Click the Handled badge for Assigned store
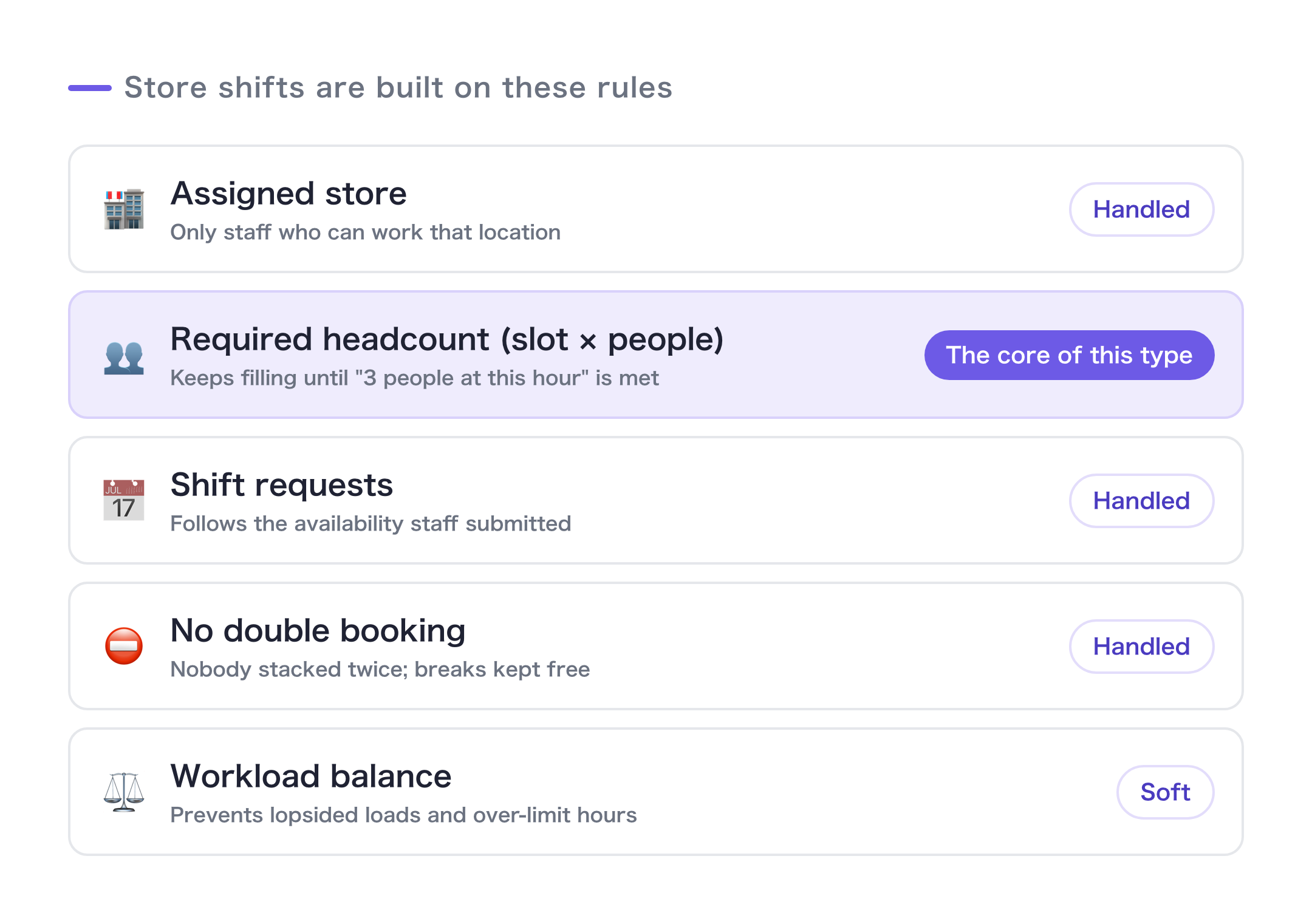 (1141, 209)
